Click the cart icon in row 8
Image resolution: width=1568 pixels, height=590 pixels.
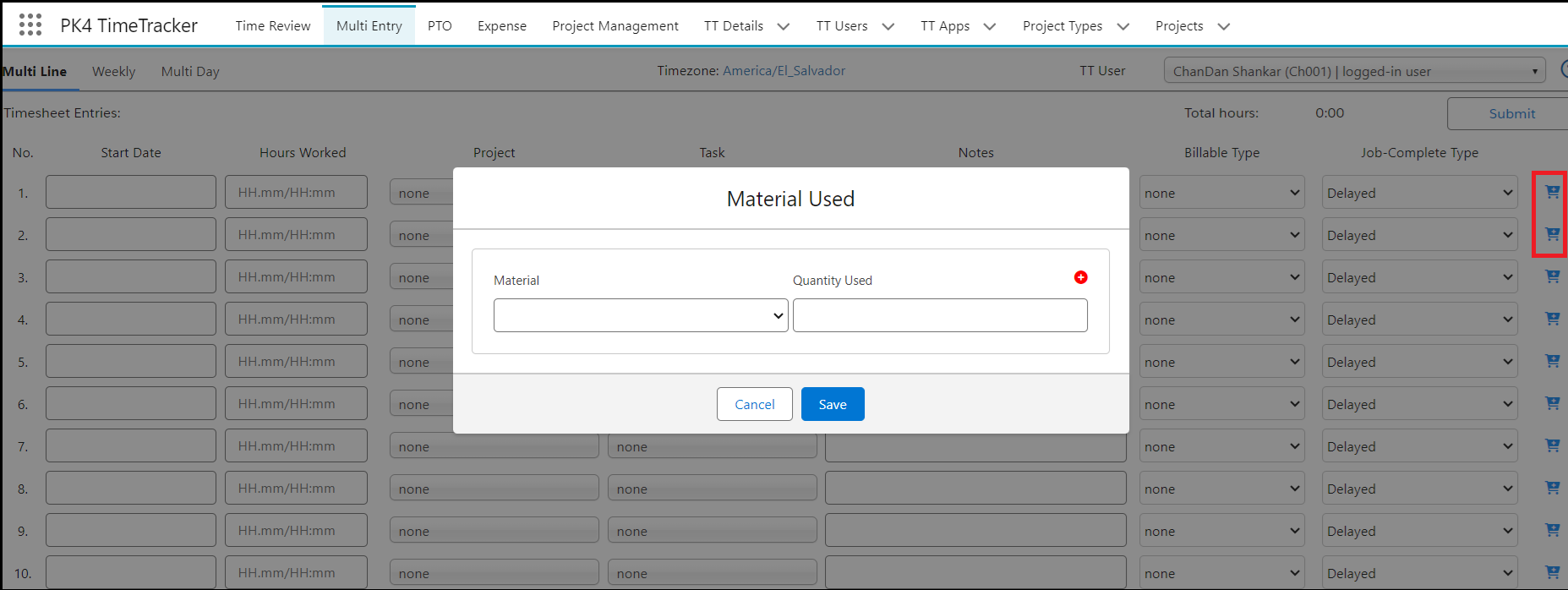(1552, 488)
